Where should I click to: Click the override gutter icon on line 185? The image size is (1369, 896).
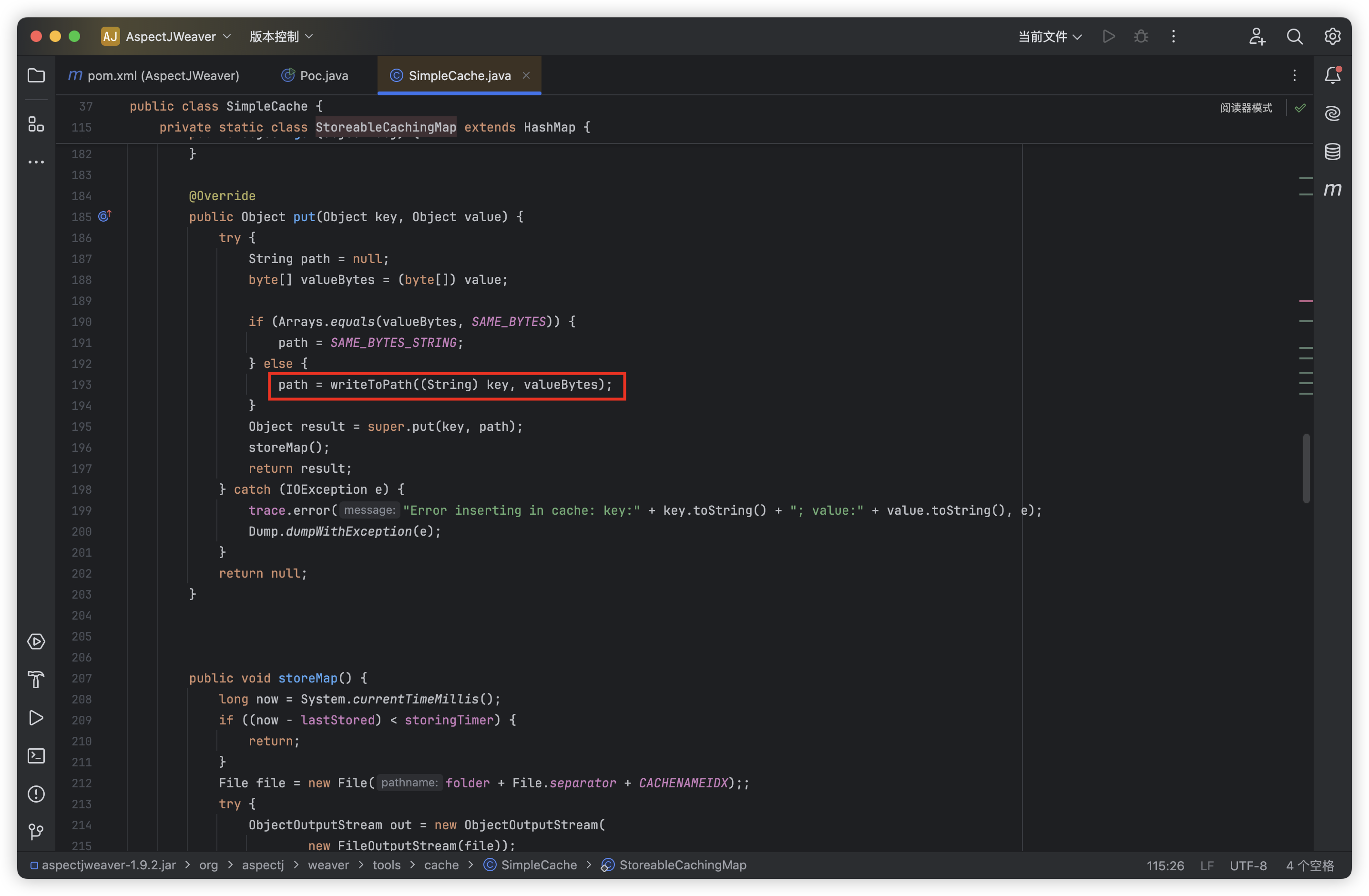(x=104, y=216)
